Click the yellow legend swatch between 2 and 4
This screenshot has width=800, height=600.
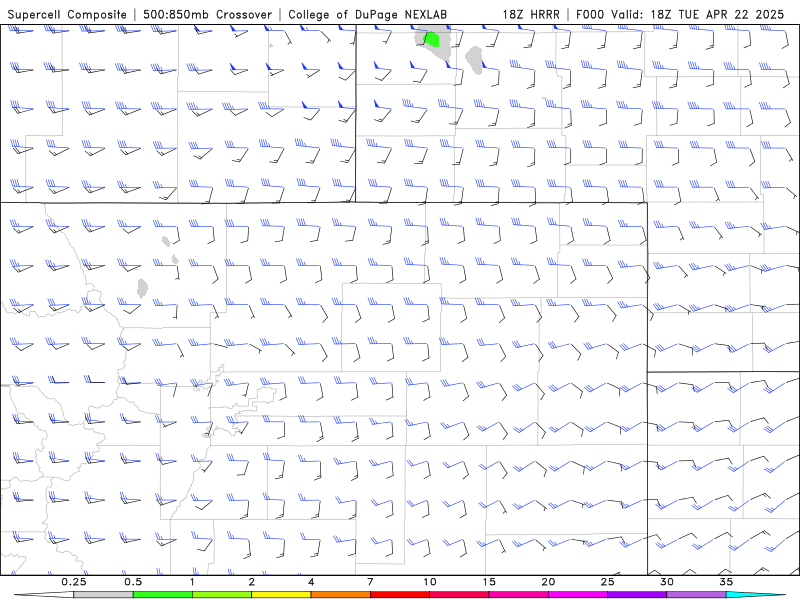click(281, 595)
